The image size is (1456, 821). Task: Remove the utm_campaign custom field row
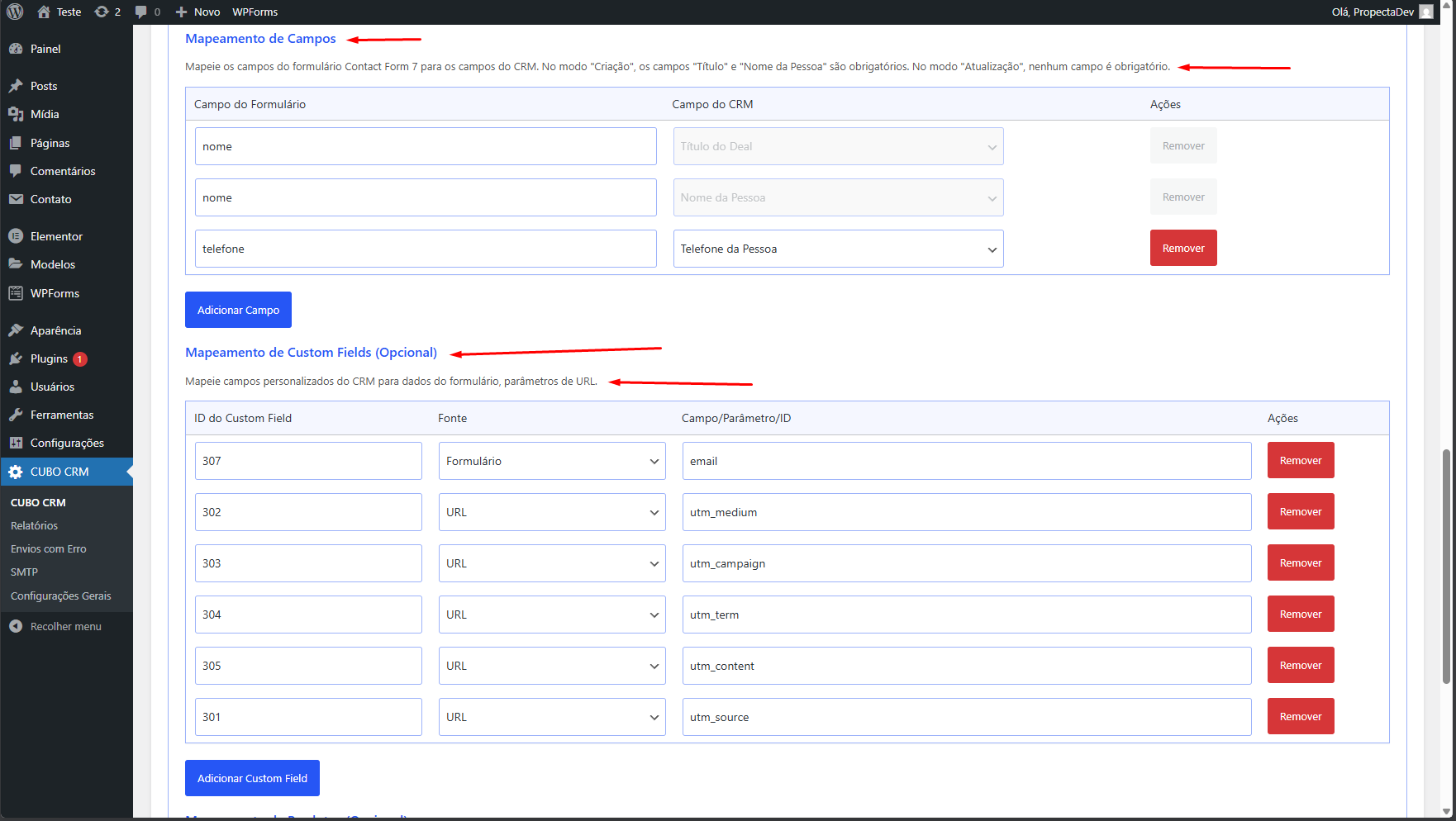click(x=1300, y=563)
